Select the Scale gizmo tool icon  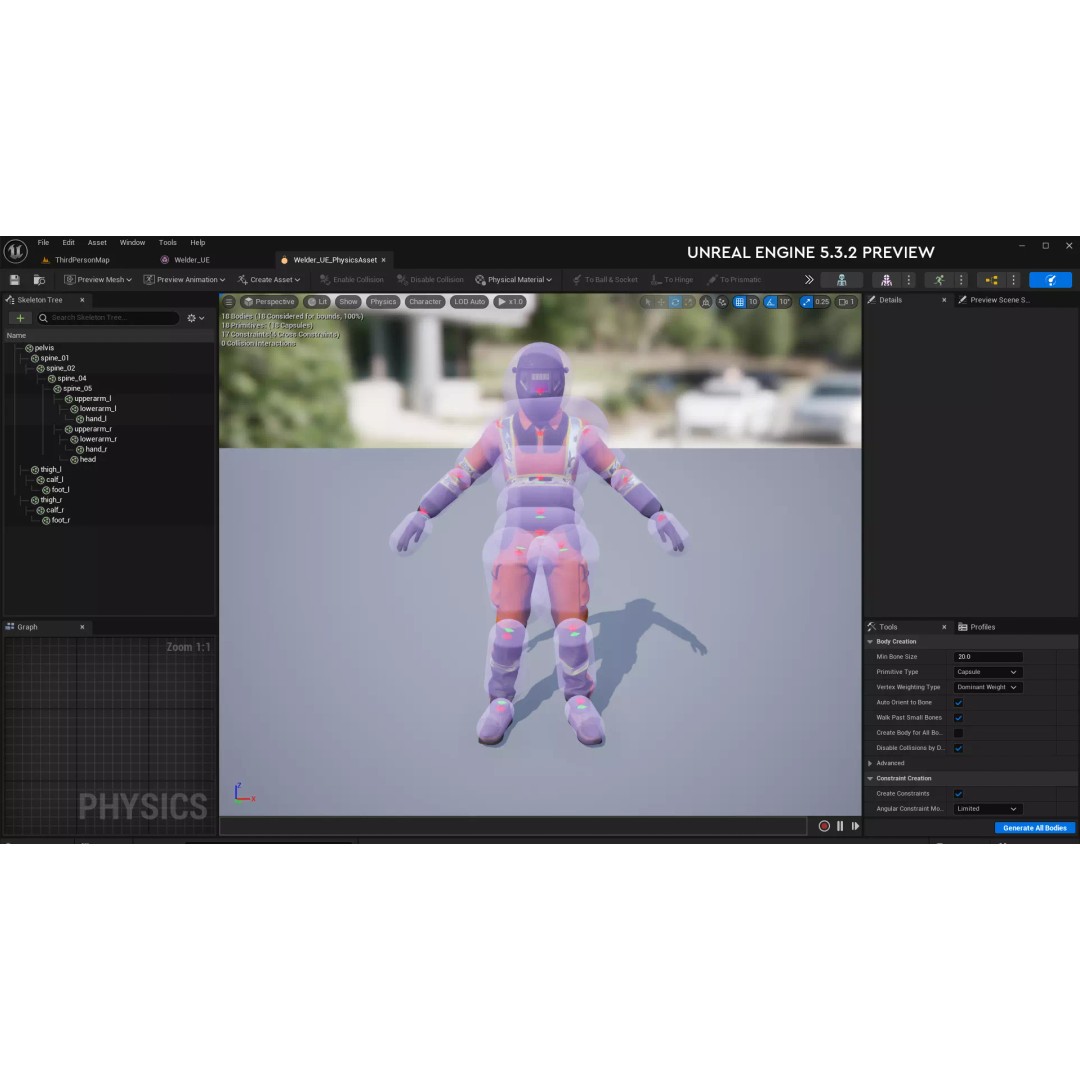click(x=688, y=302)
